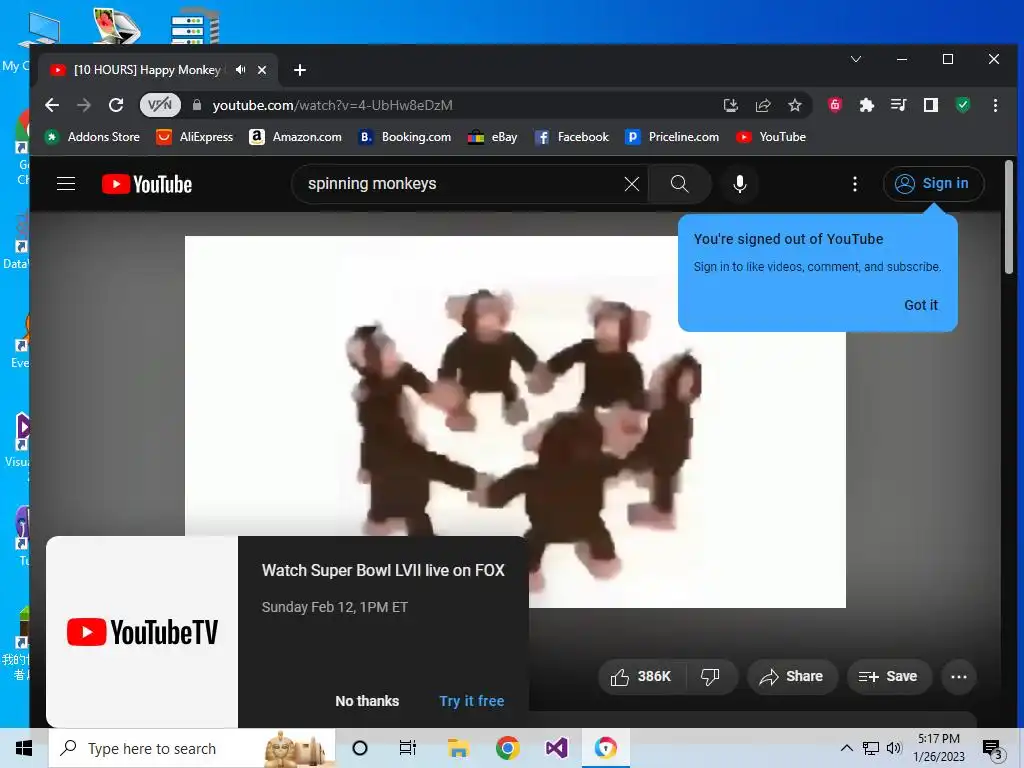Click green shield security icon
Viewport: 1024px width, 768px height.
pyautogui.click(x=963, y=105)
